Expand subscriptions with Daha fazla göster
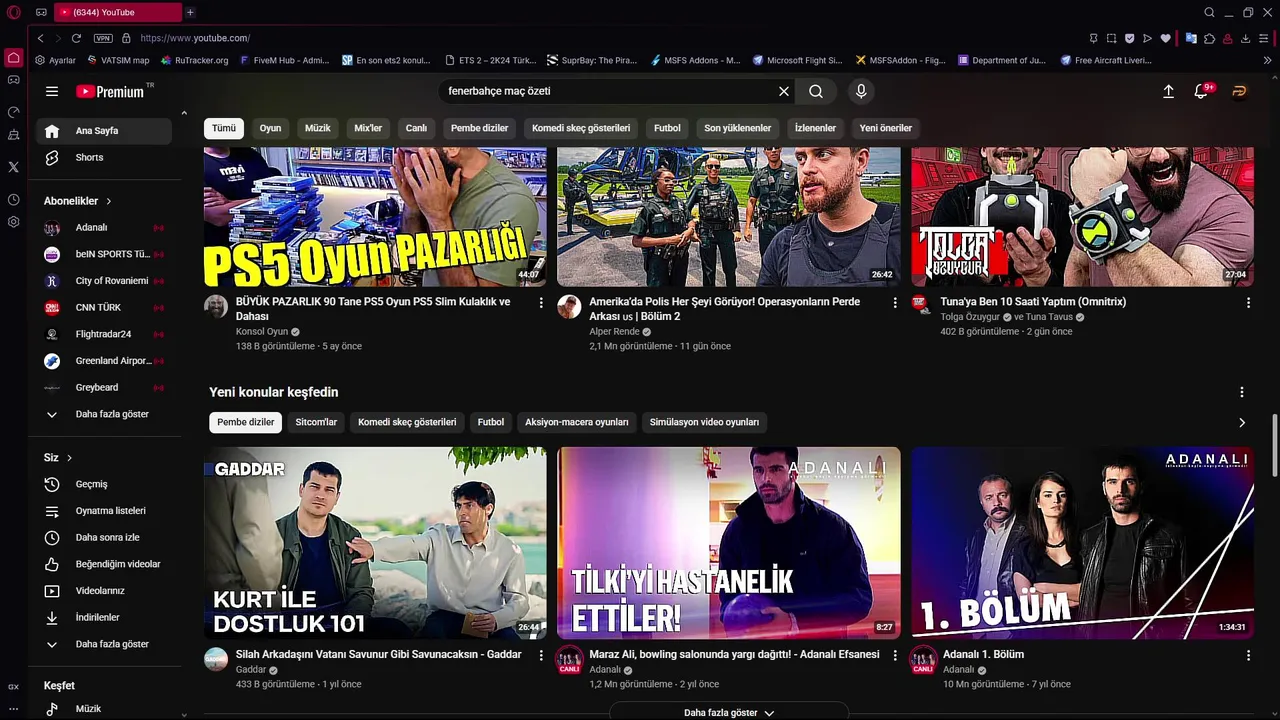The image size is (1280, 720). point(103,414)
